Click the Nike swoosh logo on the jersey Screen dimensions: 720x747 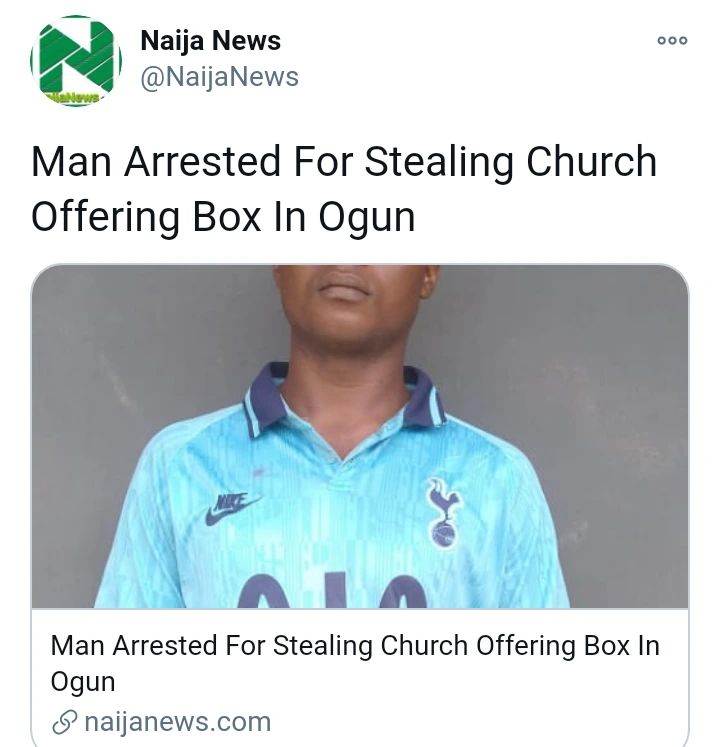231,509
